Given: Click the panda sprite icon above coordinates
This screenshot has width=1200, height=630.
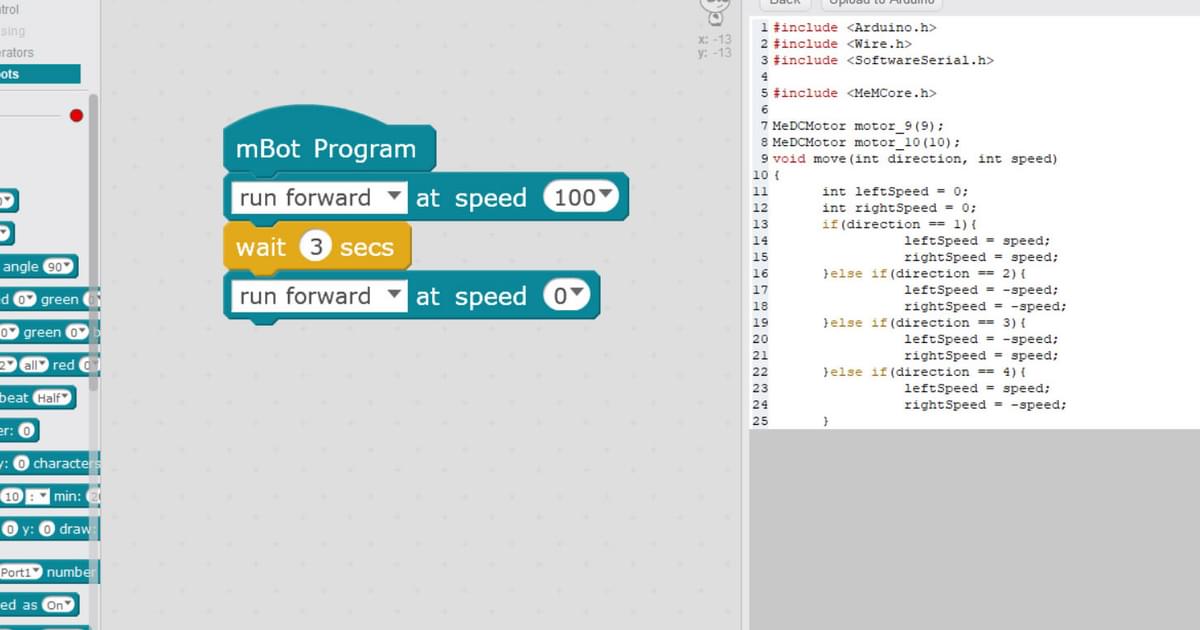Looking at the screenshot, I should (x=716, y=12).
